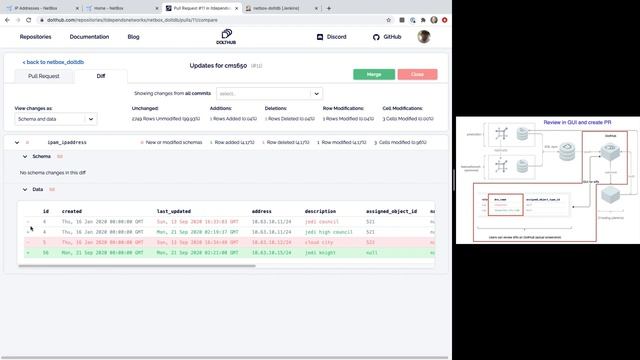Viewport: 640px width, 360px height.
Task: Click first extension icon beside bookmark star
Action: click(402, 20)
